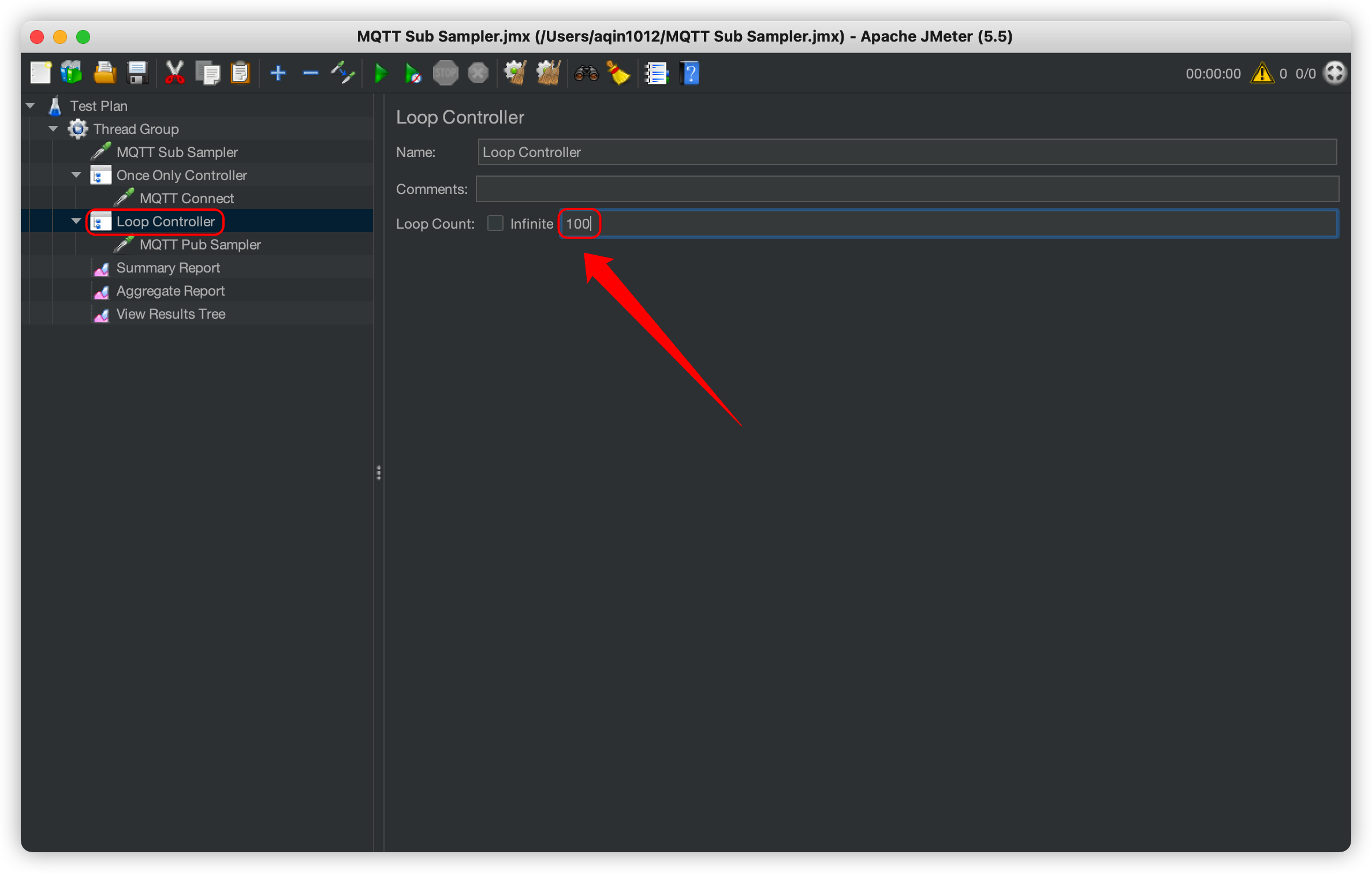This screenshot has height=873, width=1372.
Task: Click the Save test plan icon
Action: [x=137, y=73]
